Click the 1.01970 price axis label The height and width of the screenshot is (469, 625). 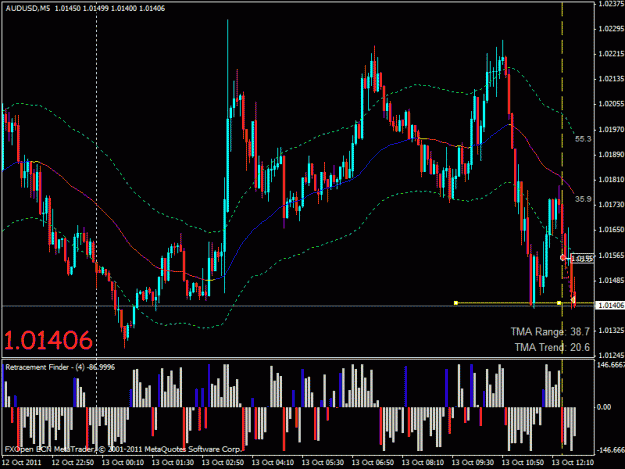point(611,130)
